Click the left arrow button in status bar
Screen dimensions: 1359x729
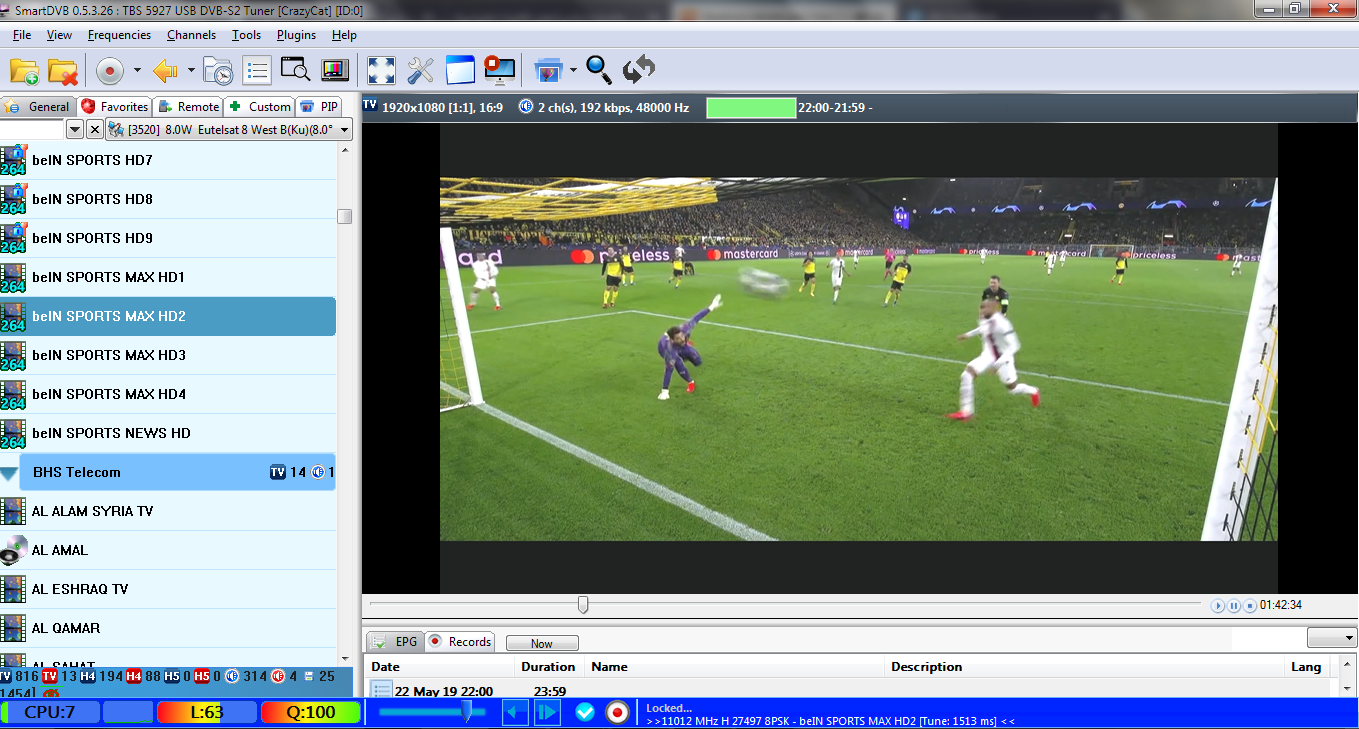tap(515, 712)
